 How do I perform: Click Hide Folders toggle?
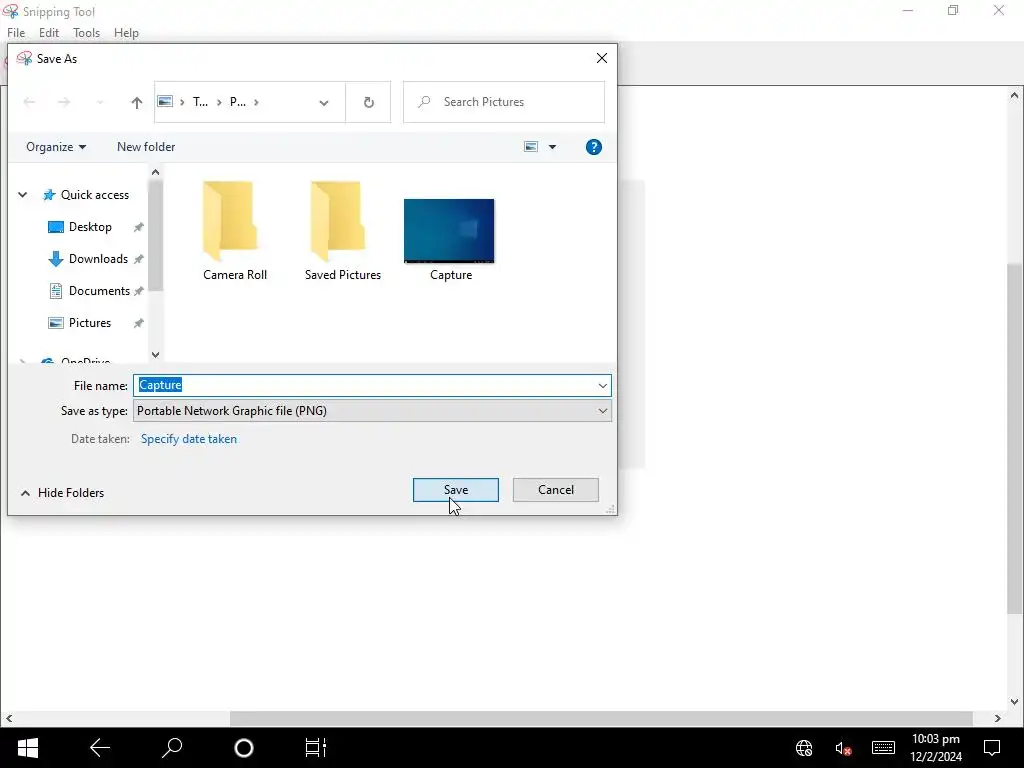tap(63, 493)
